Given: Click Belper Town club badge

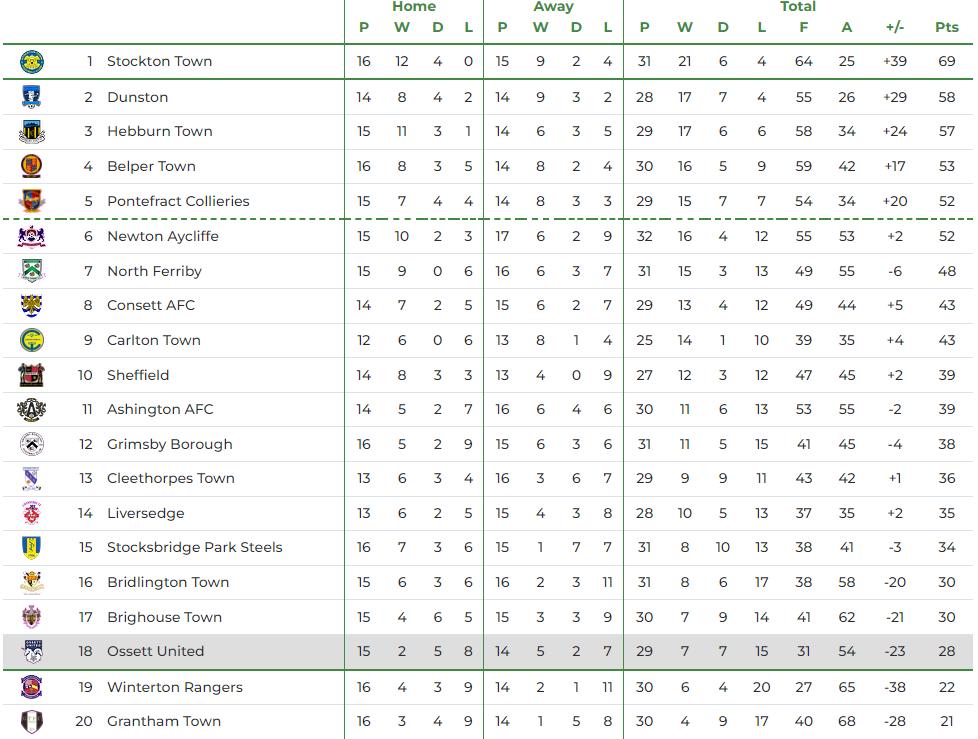Looking at the screenshot, I should 32,166.
